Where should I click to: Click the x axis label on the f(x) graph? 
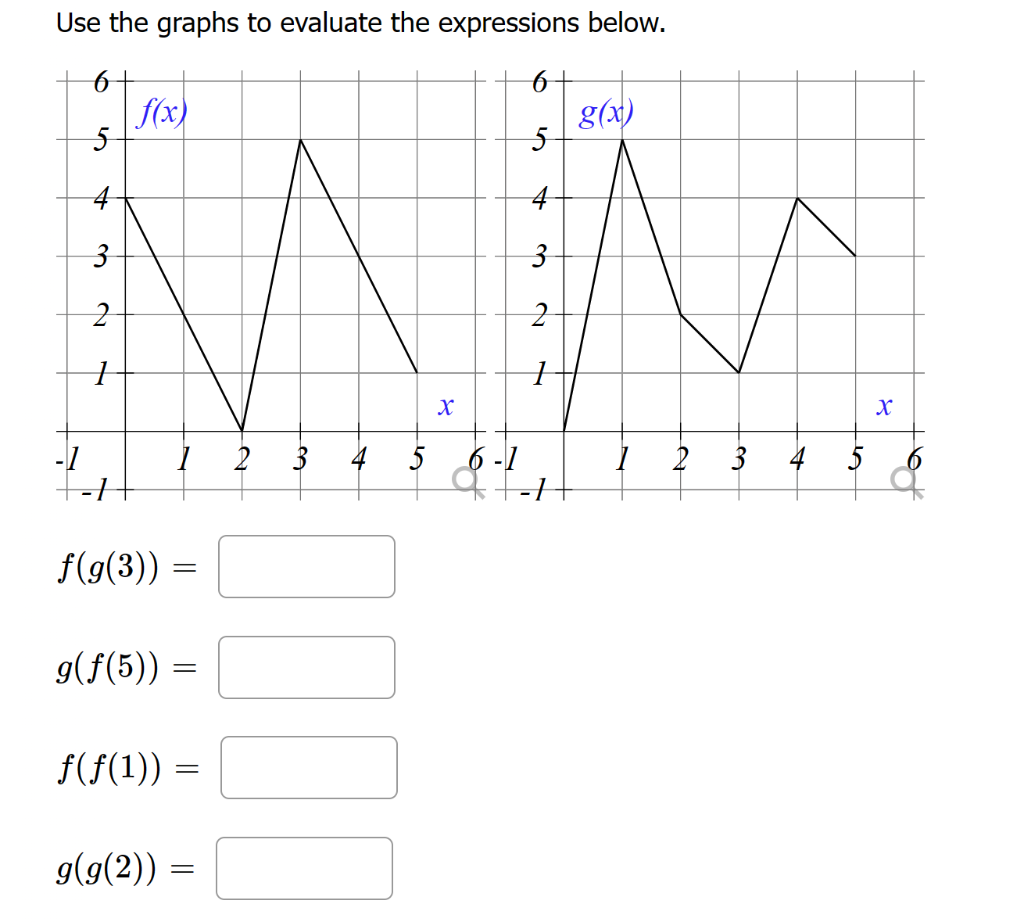click(x=444, y=405)
